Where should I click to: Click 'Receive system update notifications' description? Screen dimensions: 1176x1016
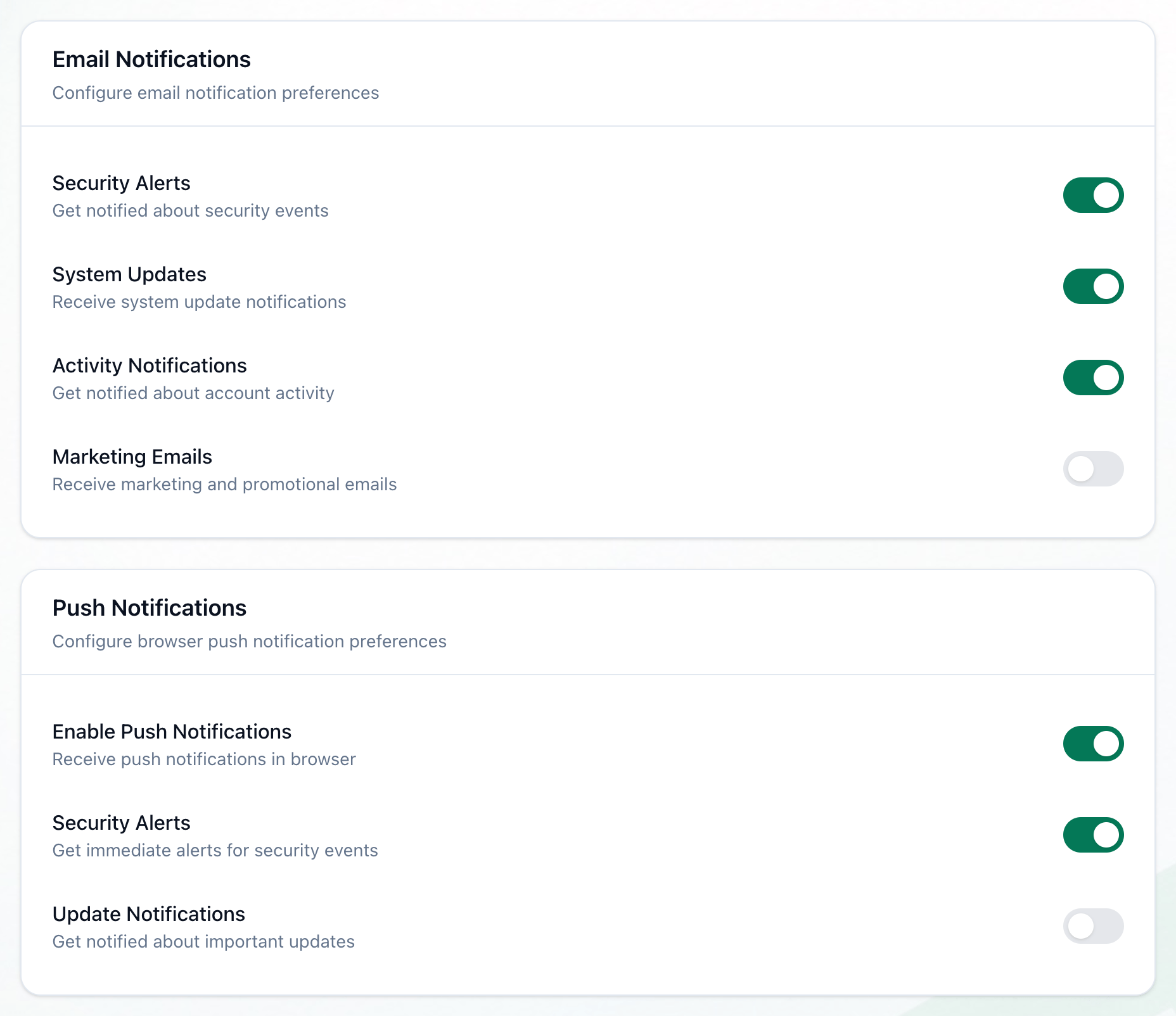[199, 302]
